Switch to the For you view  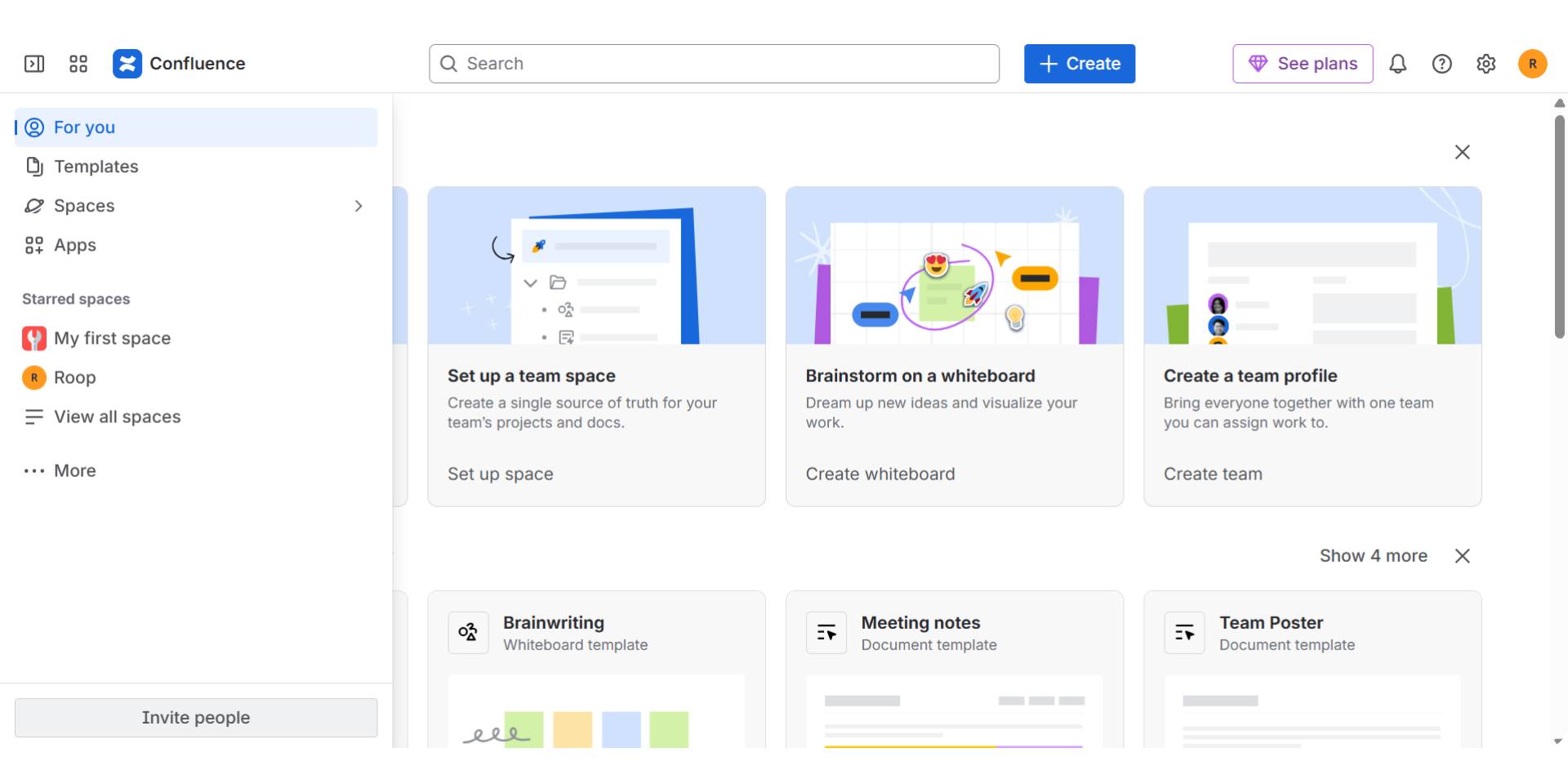click(x=83, y=127)
